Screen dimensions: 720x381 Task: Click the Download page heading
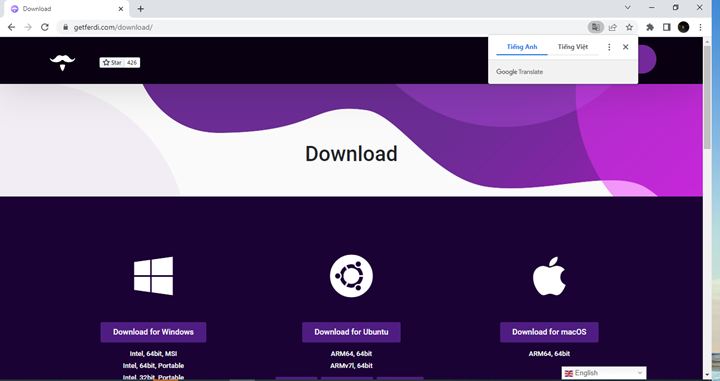point(351,154)
